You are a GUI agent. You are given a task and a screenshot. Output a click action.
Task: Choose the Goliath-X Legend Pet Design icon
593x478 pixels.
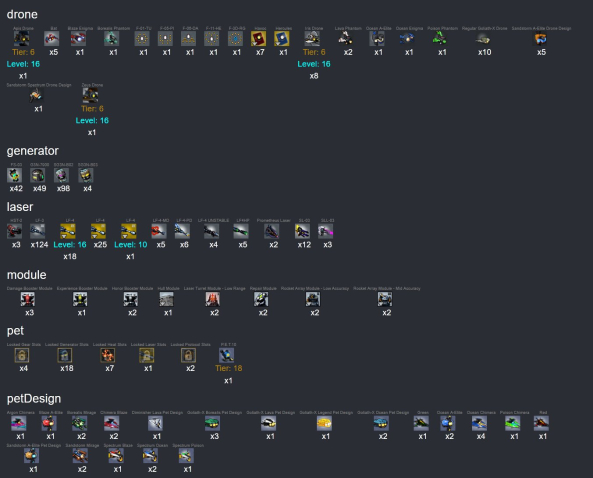[324, 423]
